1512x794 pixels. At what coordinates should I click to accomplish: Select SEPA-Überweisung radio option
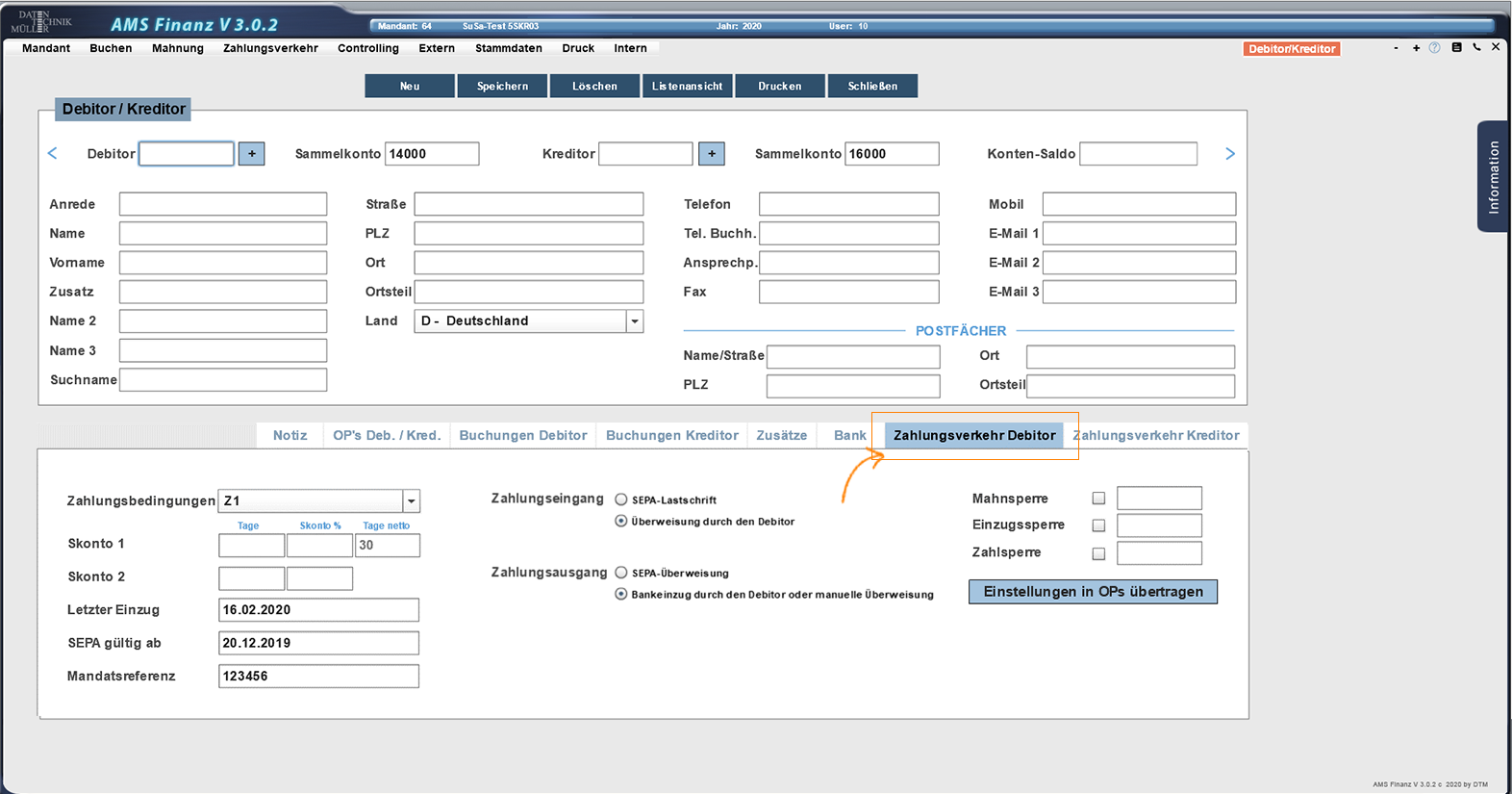point(621,573)
